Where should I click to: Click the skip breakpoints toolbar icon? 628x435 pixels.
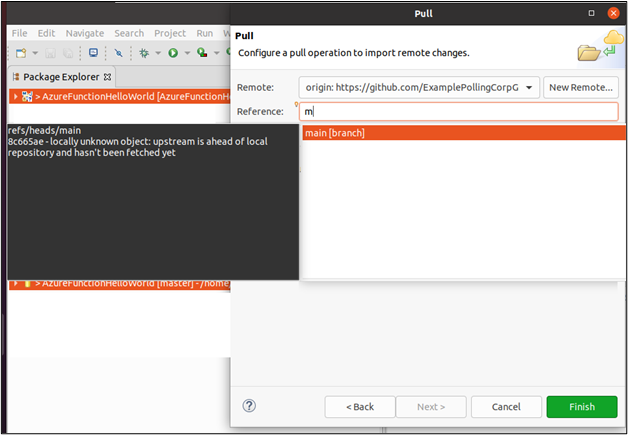(119, 53)
